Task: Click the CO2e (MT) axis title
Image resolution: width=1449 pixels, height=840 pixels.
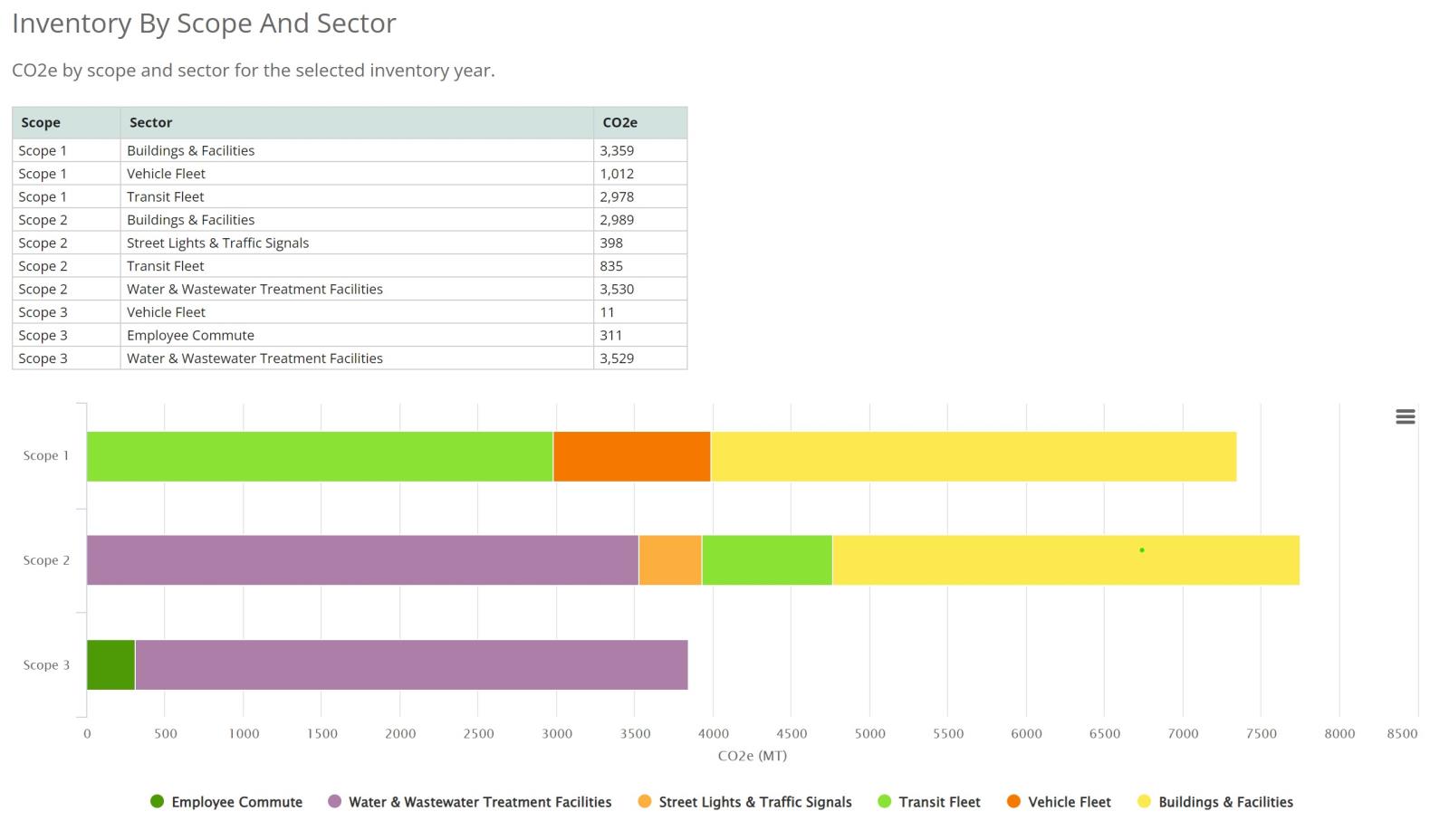Action: click(753, 756)
